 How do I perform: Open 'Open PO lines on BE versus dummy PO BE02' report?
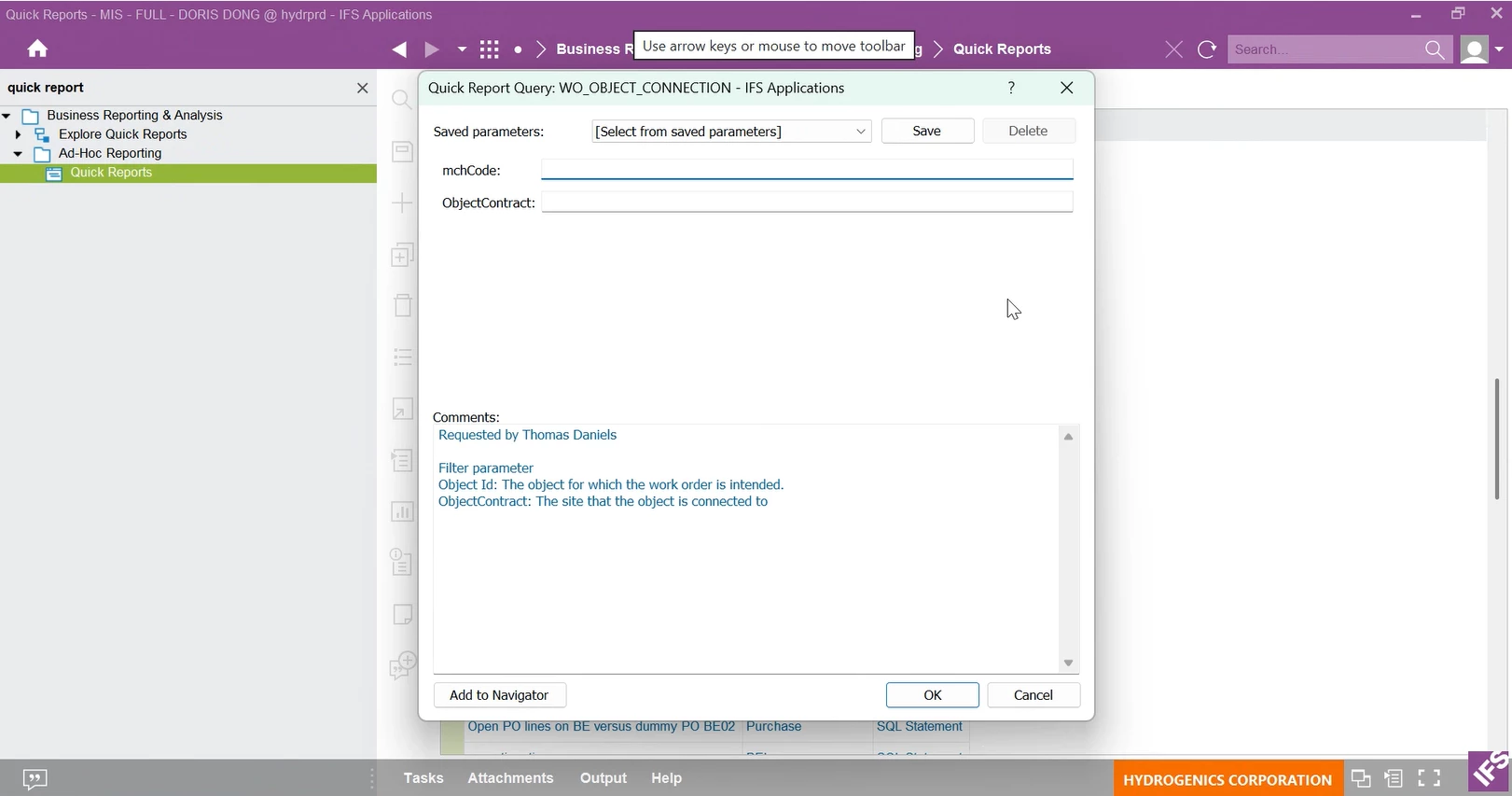(x=602, y=727)
